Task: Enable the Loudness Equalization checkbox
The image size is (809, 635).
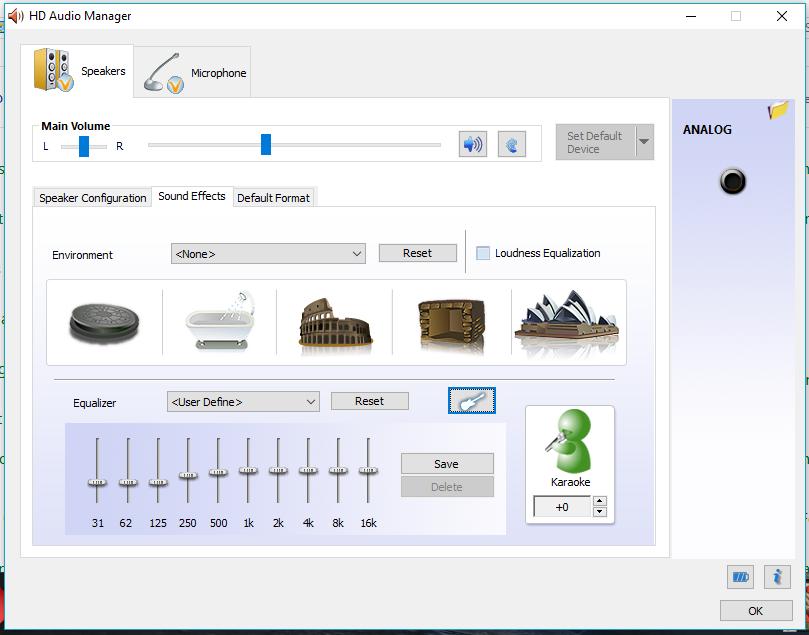Action: [x=483, y=253]
